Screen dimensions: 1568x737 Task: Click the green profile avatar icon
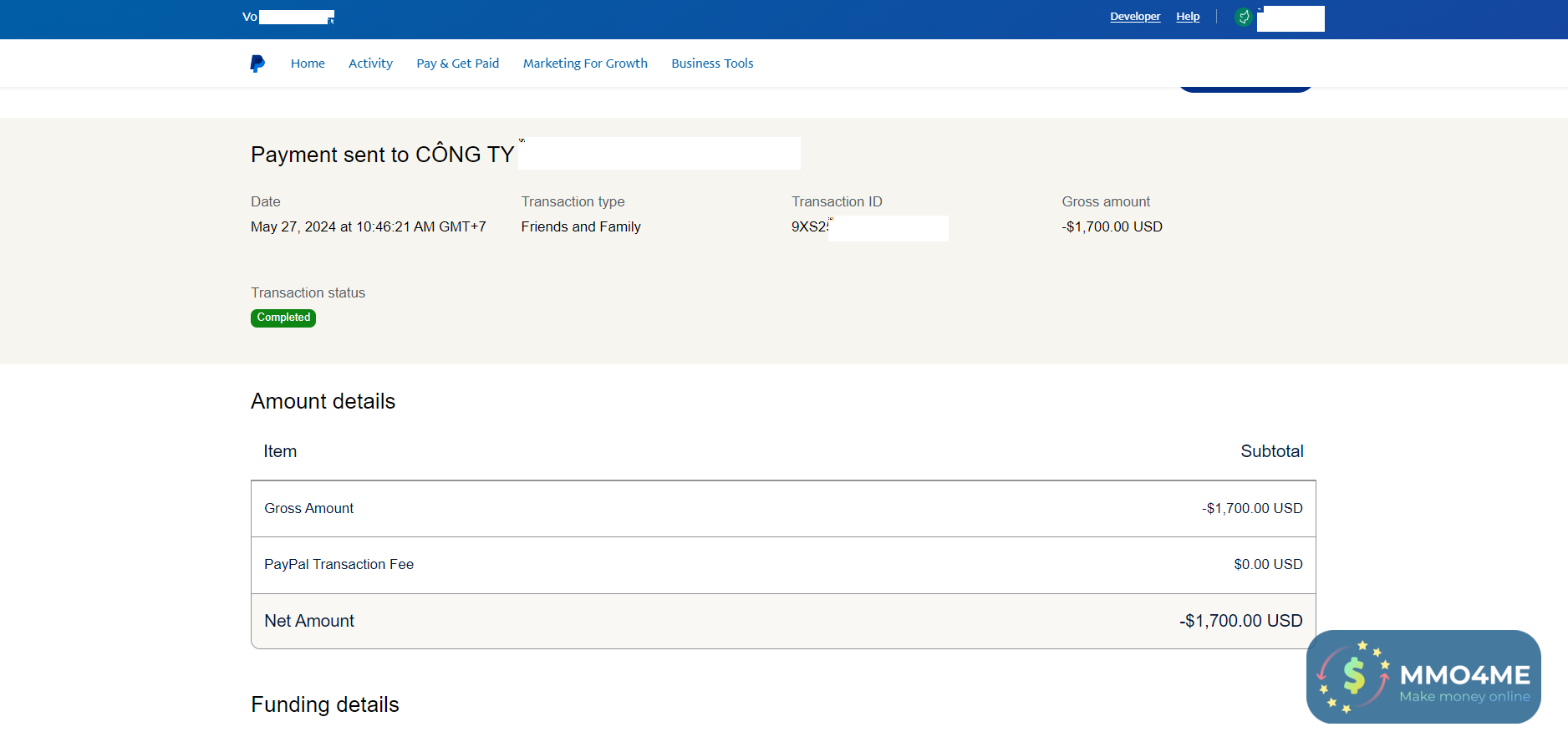coord(1244,17)
